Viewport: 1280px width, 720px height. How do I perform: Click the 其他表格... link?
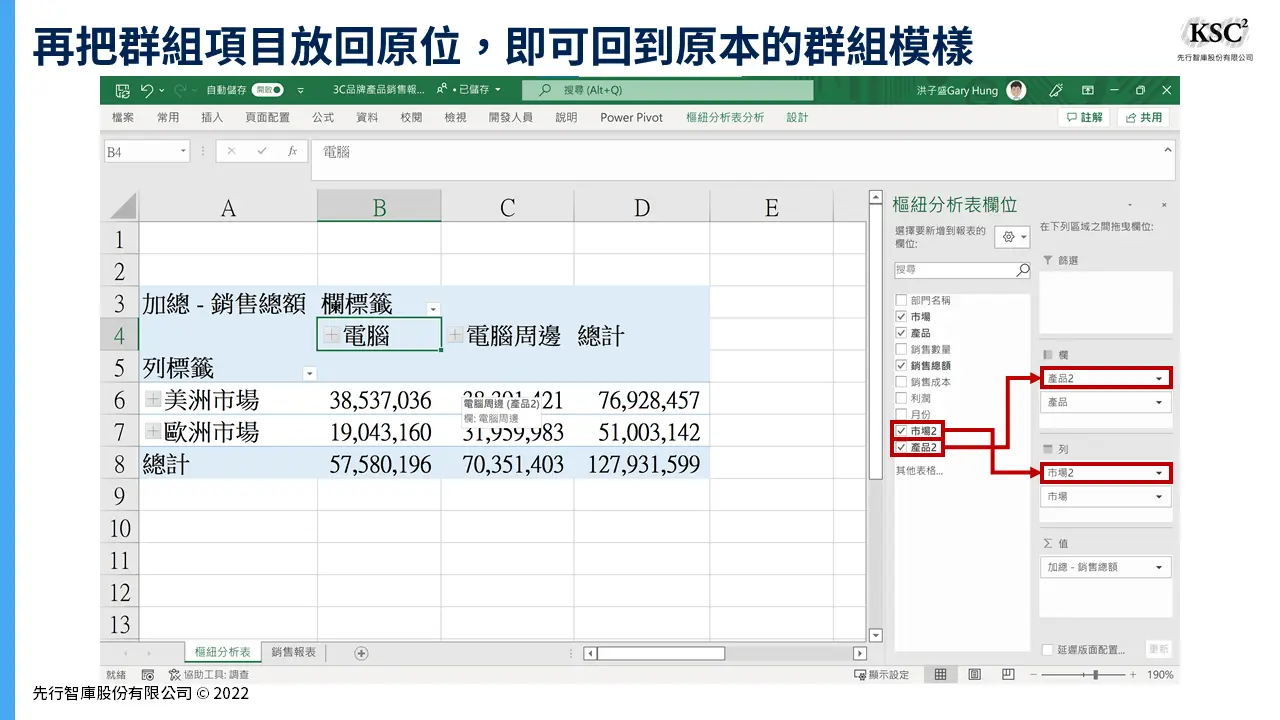(919, 470)
